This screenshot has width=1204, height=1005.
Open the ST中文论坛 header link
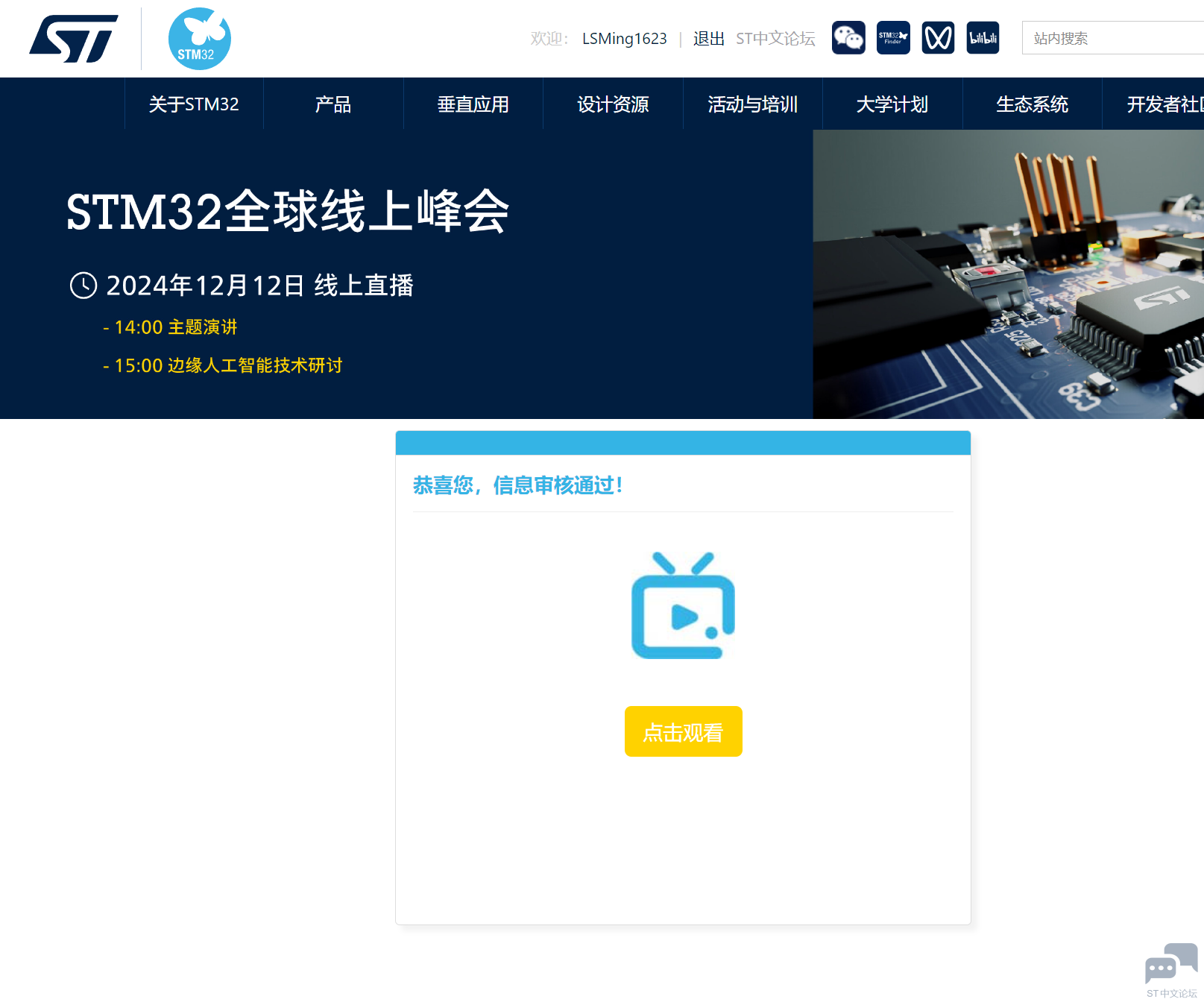(775, 39)
